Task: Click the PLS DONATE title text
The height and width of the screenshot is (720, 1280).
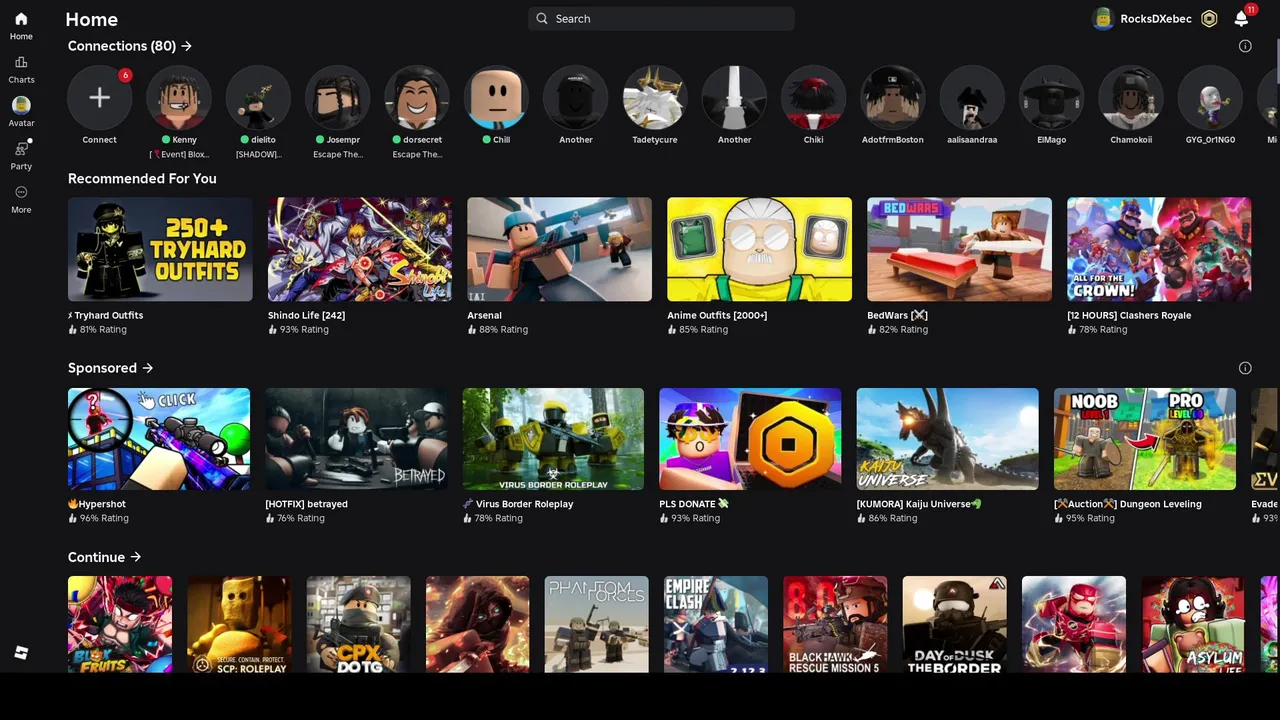Action: coord(694,504)
